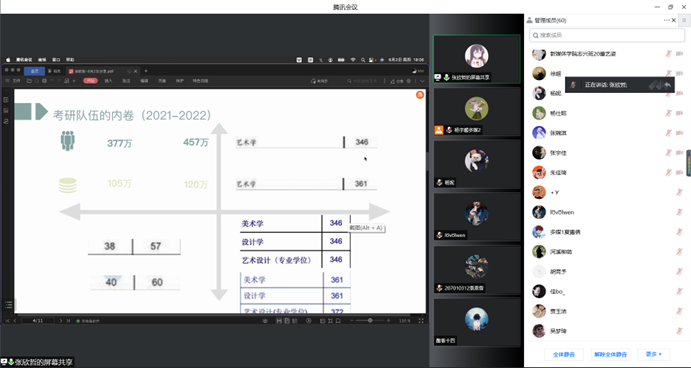Select the top video tile of the screen sharer
691x368 pixels.
[476, 59]
